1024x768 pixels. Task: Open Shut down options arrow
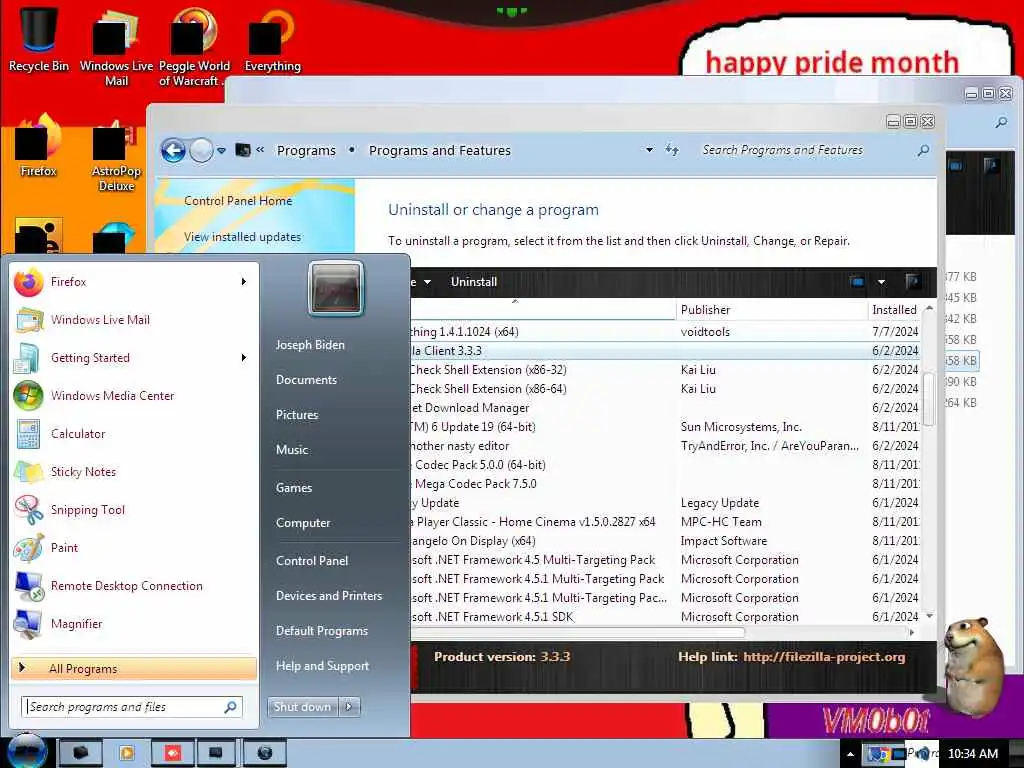click(350, 707)
